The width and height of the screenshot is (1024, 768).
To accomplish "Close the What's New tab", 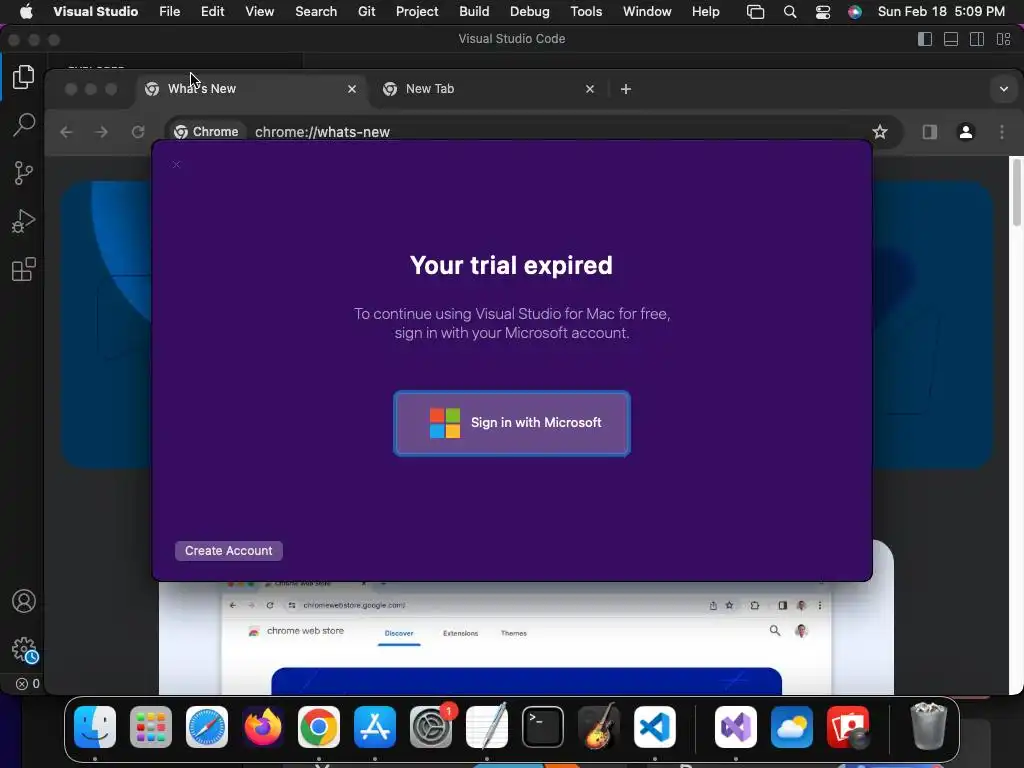I will (352, 89).
